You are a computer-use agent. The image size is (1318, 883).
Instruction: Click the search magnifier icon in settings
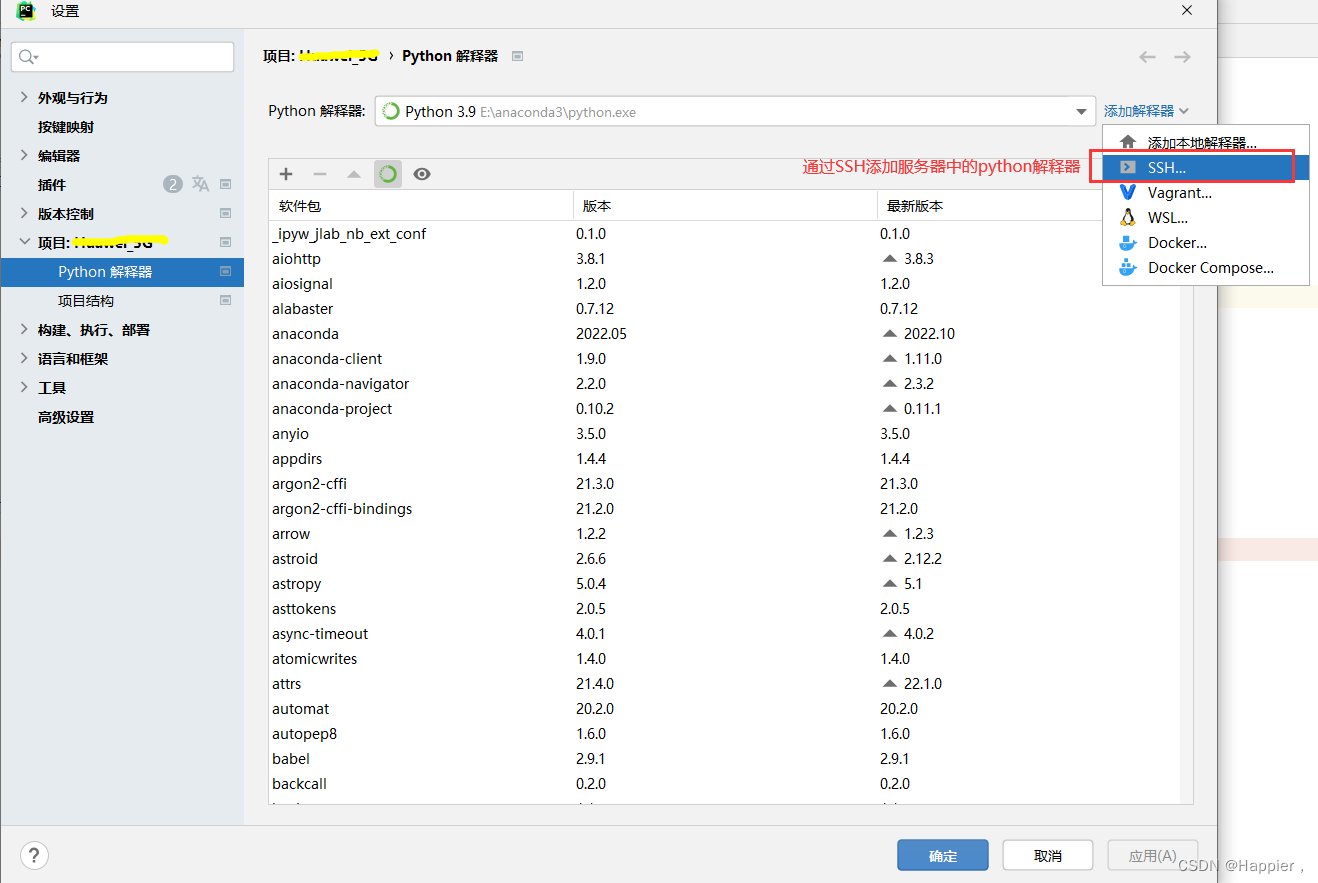(x=28, y=57)
